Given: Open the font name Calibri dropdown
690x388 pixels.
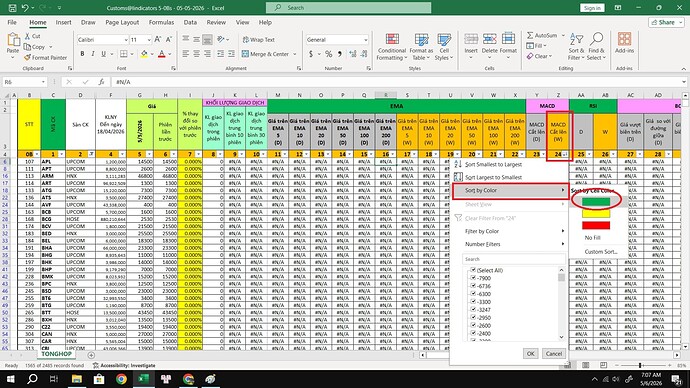Looking at the screenshot, I should pos(125,40).
